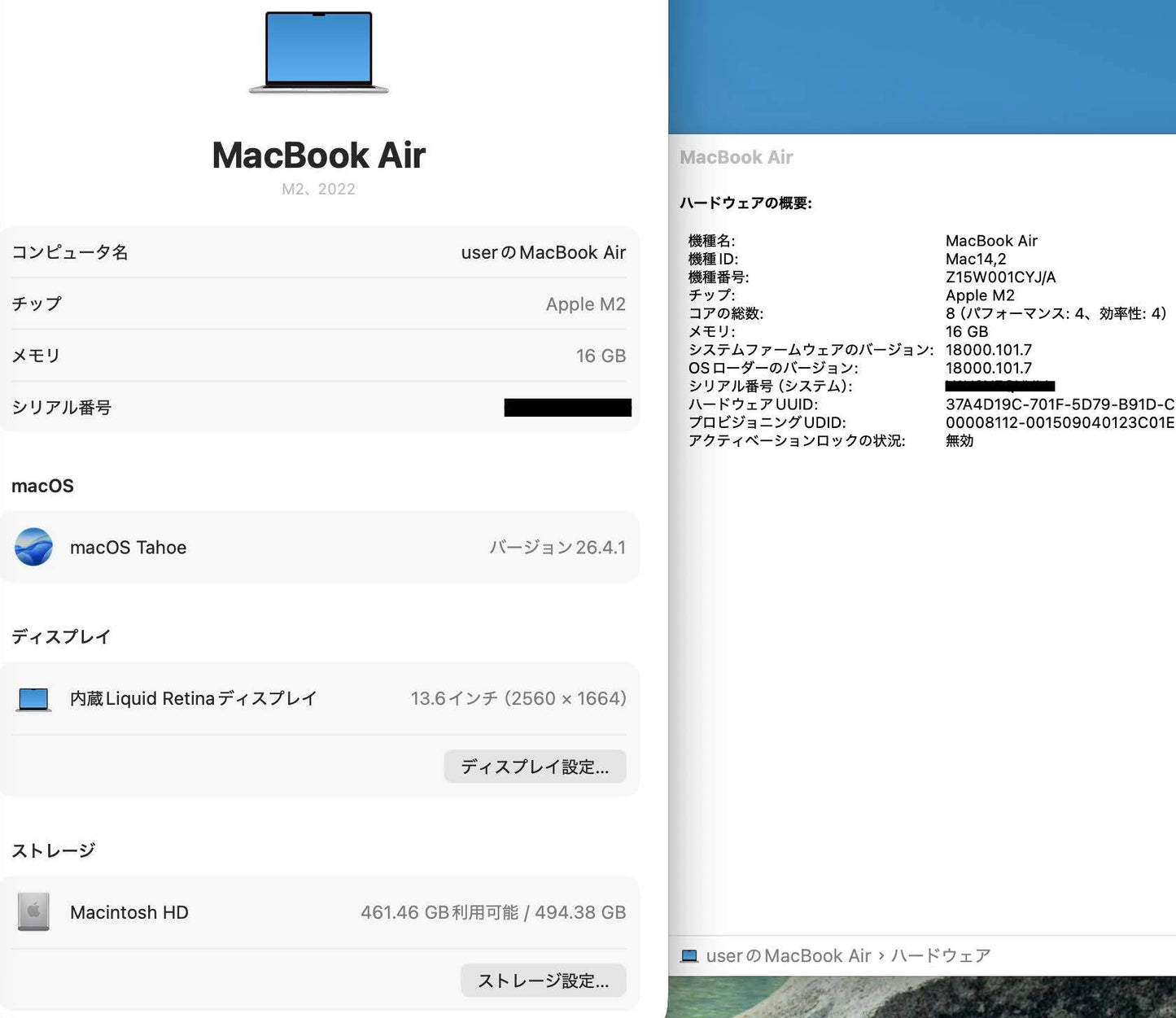Click the built-in Liquid Retina display icon
Image resolution: width=1176 pixels, height=1018 pixels.
pyautogui.click(x=33, y=699)
